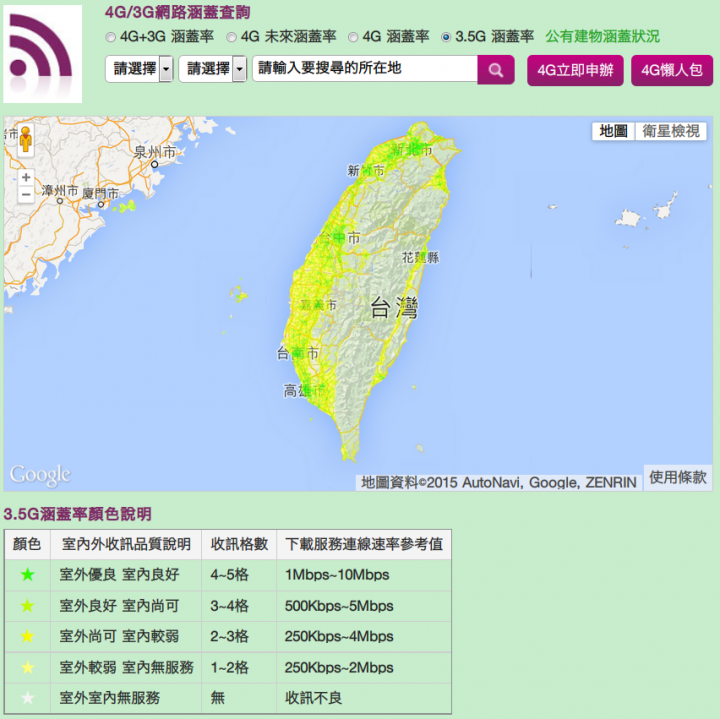Click the white star in 無 row

[28, 698]
